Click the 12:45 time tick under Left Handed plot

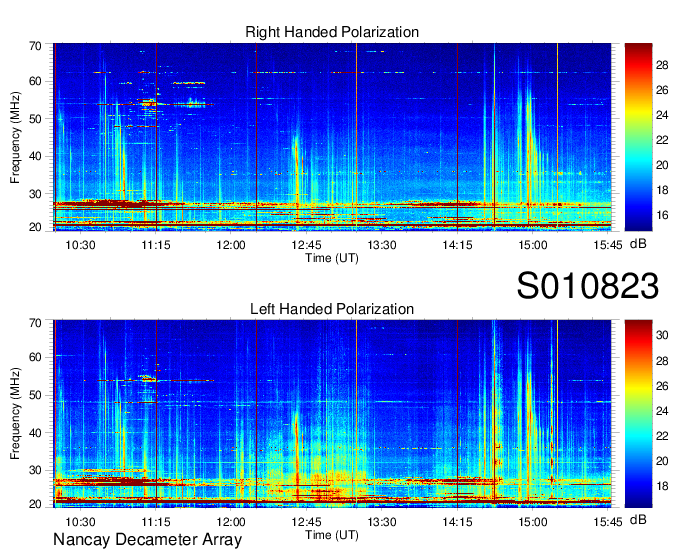307,522
